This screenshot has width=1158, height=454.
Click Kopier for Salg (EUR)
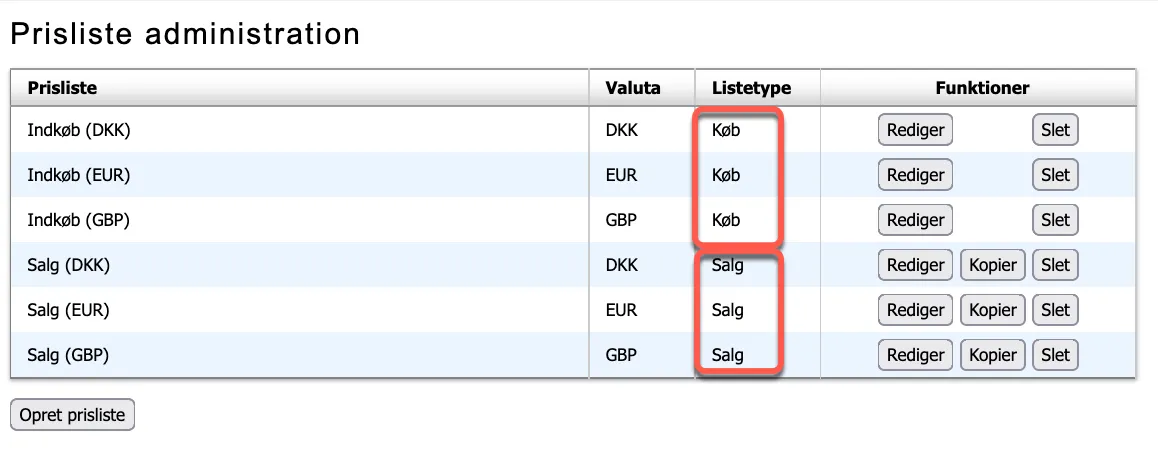(992, 310)
